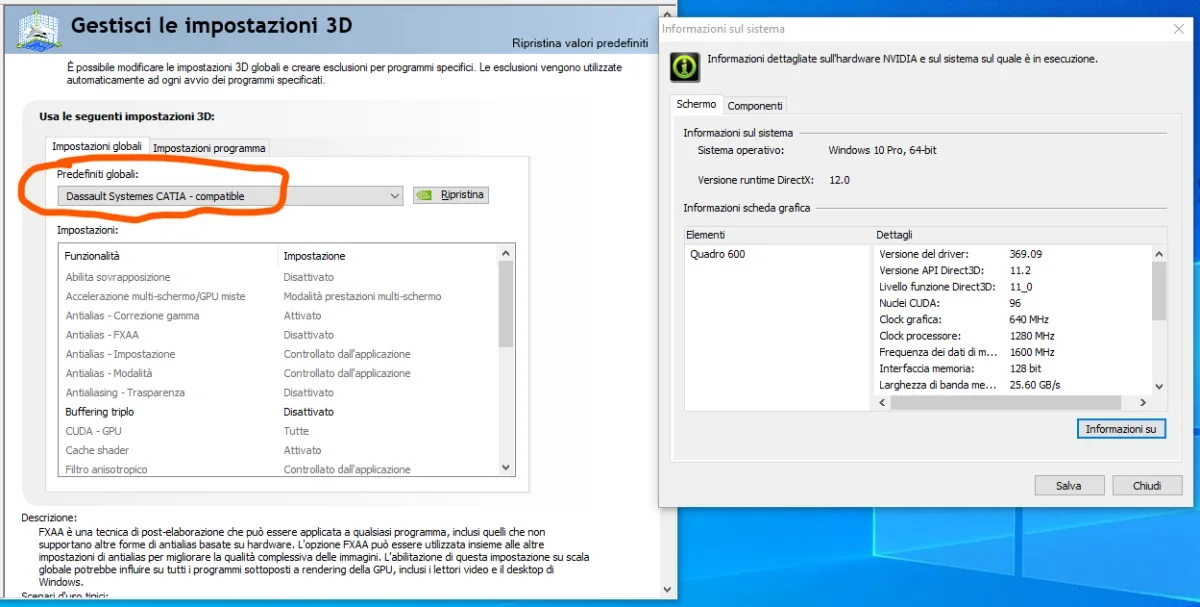Click the Ripristina button next to dropdown
Image resolution: width=1200 pixels, height=607 pixels.
click(450, 195)
